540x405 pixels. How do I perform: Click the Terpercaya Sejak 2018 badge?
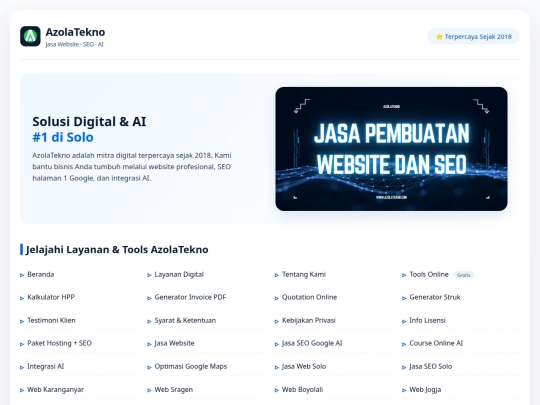point(473,37)
